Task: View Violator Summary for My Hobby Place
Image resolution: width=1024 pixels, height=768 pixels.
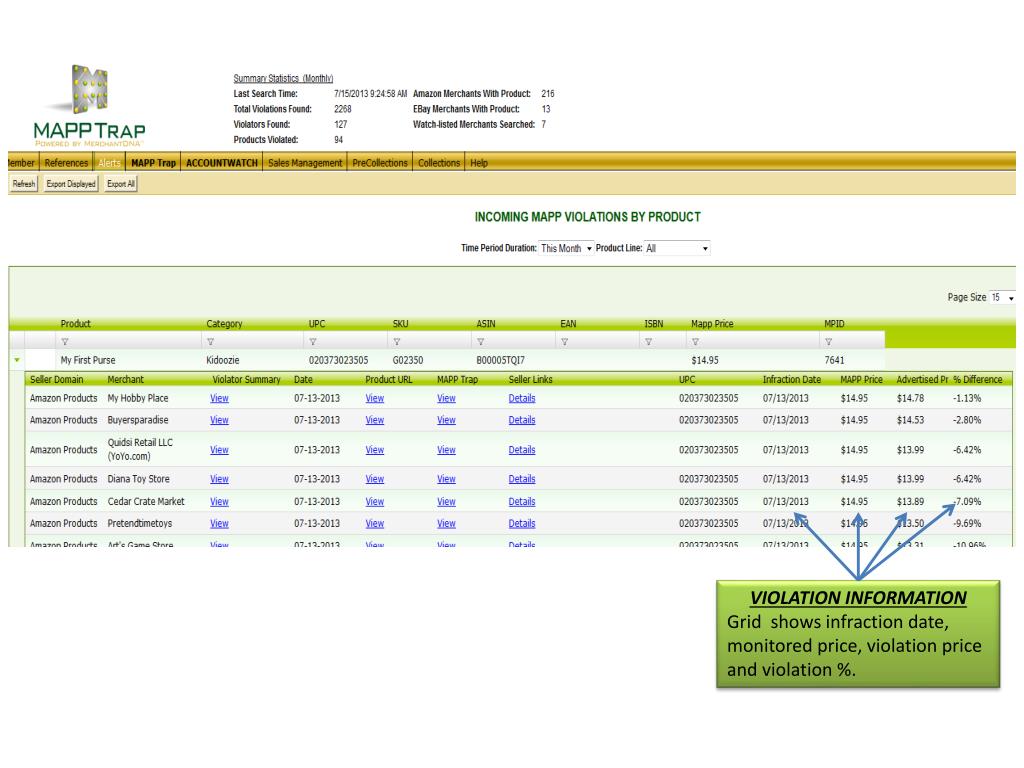Action: [x=219, y=398]
